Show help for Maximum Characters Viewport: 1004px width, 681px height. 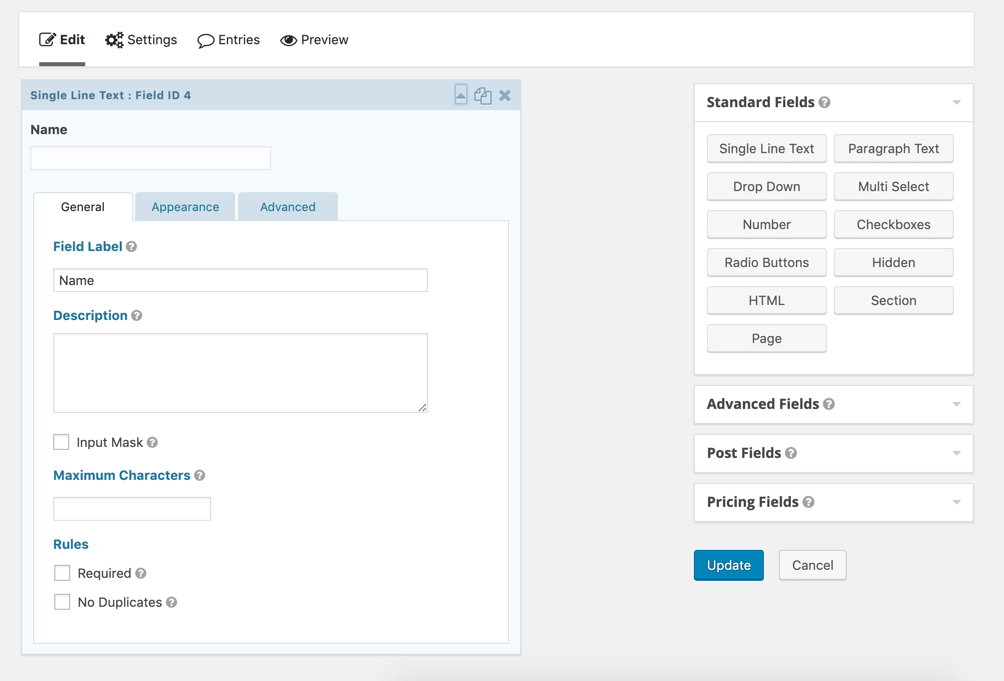(200, 476)
